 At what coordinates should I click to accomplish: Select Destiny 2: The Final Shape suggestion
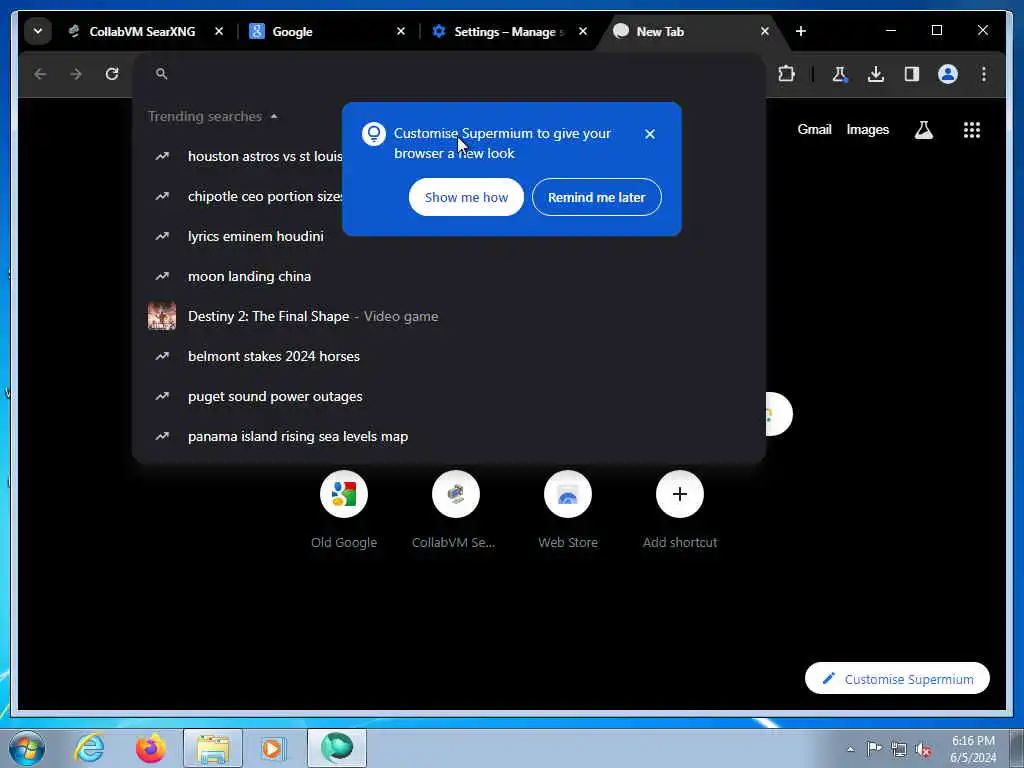[x=449, y=316]
